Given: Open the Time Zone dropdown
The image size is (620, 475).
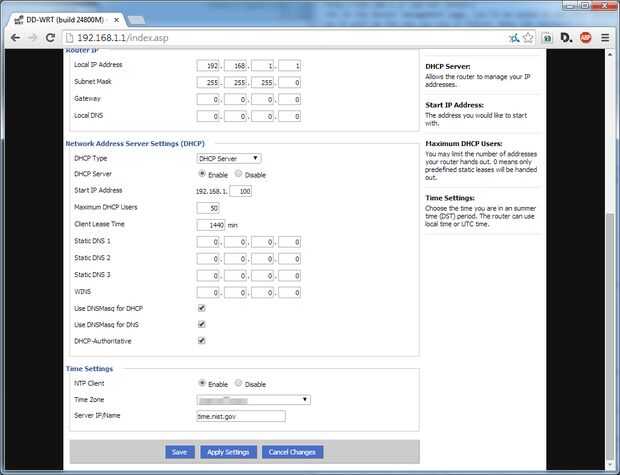Looking at the screenshot, I should pos(253,400).
